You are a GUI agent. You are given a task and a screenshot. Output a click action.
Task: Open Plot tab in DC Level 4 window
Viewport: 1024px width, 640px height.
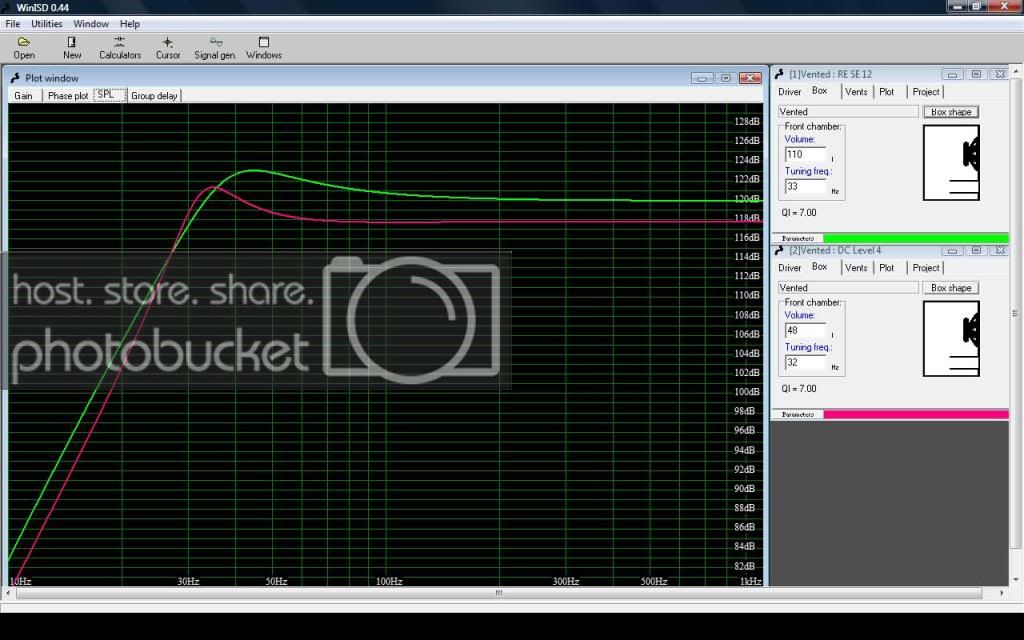(x=887, y=268)
